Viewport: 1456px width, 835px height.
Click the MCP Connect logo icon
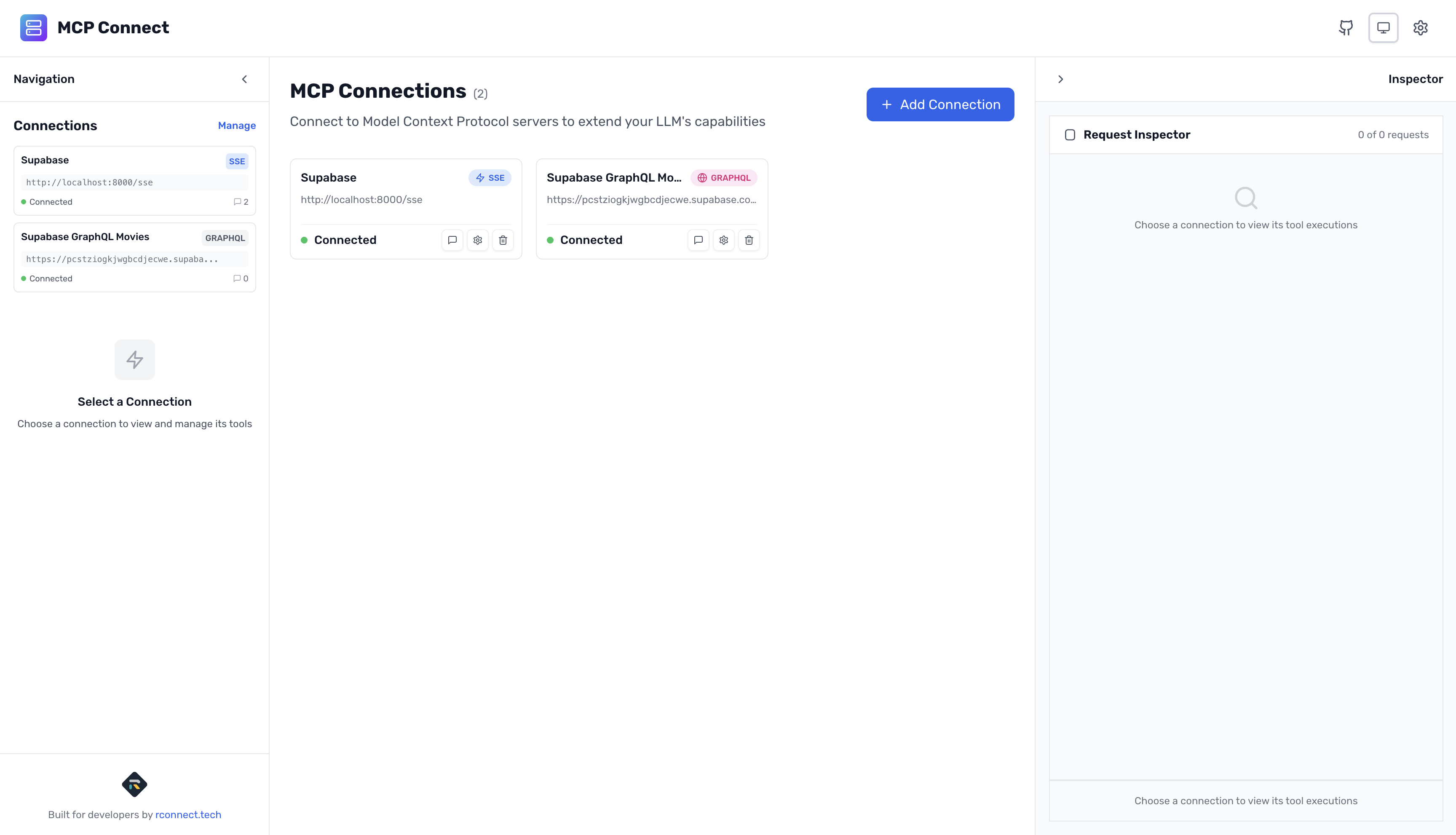click(33, 27)
